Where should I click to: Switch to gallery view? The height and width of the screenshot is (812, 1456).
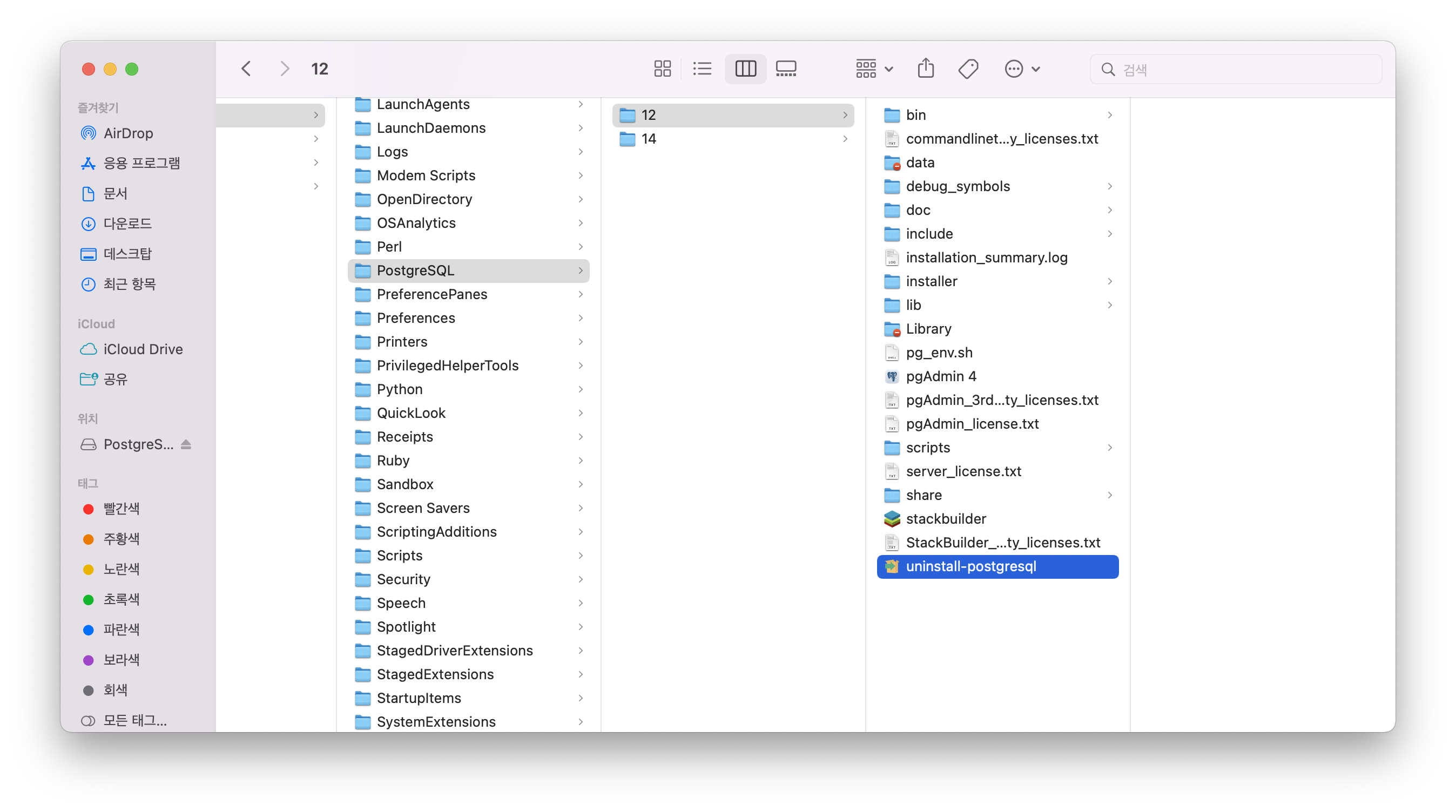coord(786,69)
